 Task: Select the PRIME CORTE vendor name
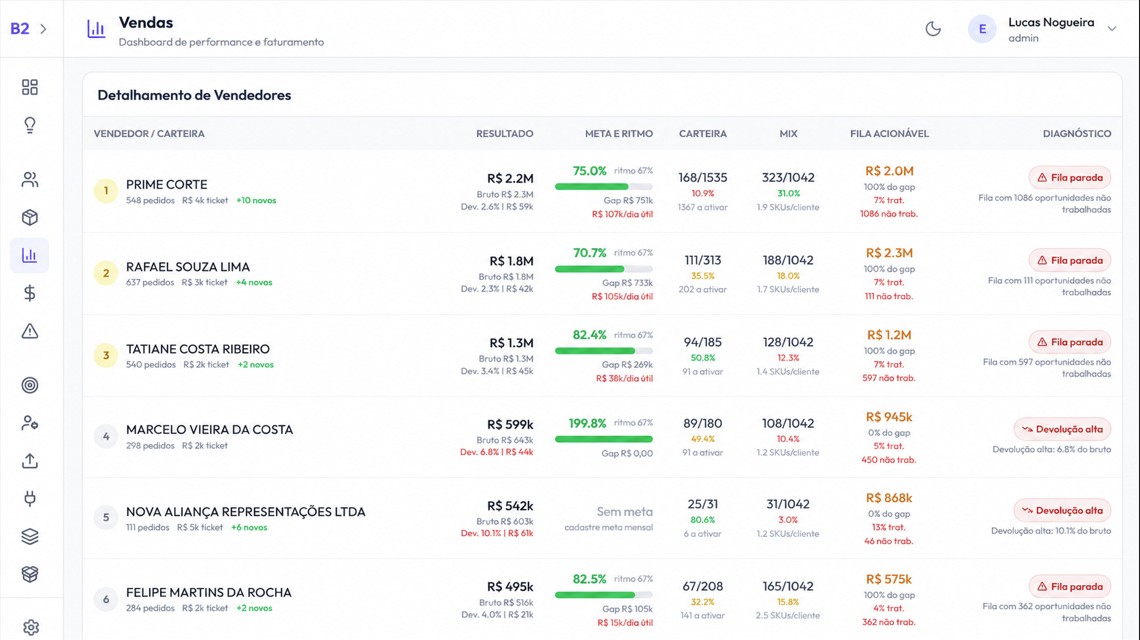tap(166, 185)
